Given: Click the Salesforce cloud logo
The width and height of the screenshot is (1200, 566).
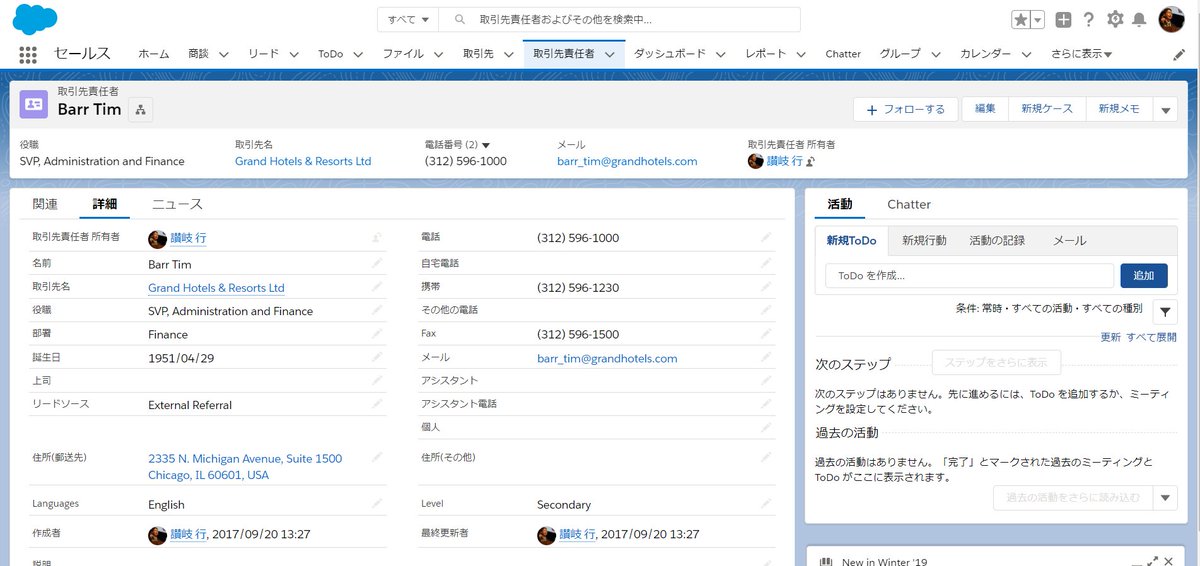Looking at the screenshot, I should [35, 19].
